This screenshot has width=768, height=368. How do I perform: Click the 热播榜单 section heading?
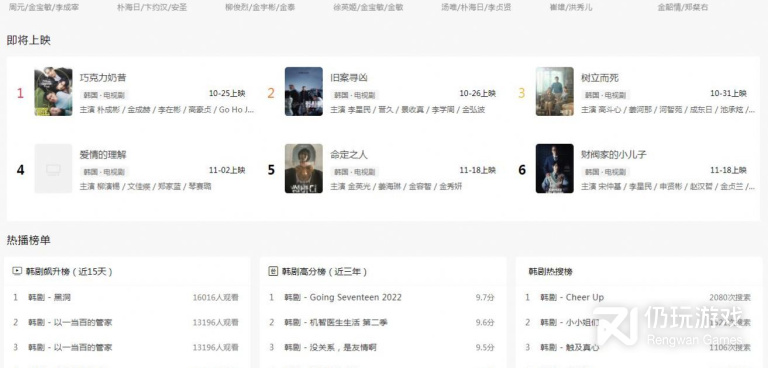(28, 240)
